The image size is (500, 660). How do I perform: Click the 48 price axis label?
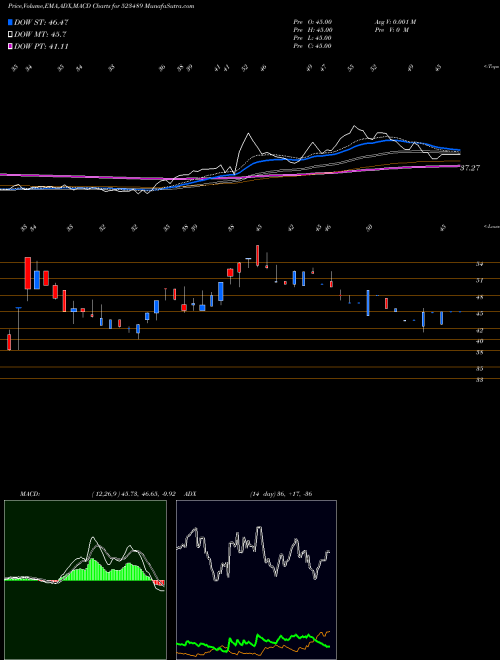coord(479,297)
